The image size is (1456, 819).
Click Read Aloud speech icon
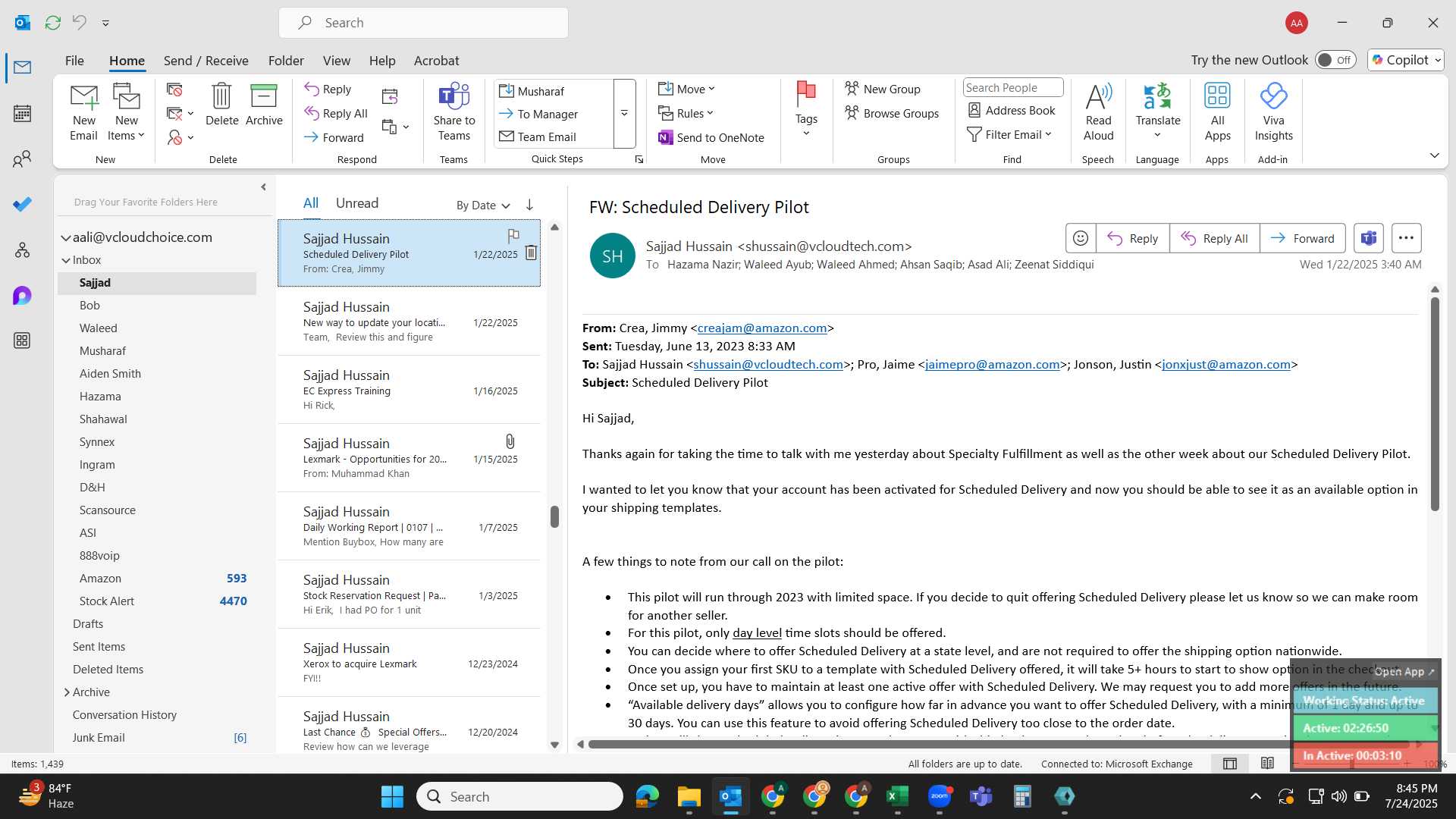tap(1098, 112)
